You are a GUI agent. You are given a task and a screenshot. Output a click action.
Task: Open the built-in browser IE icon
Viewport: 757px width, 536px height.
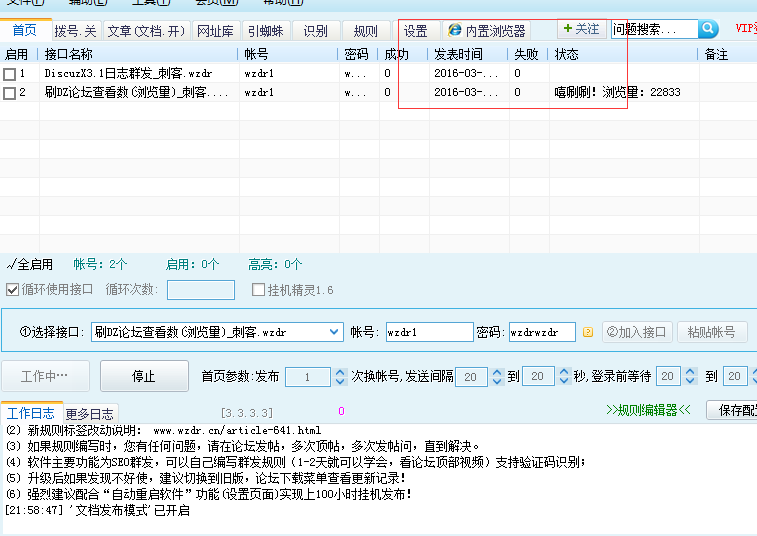tap(454, 30)
